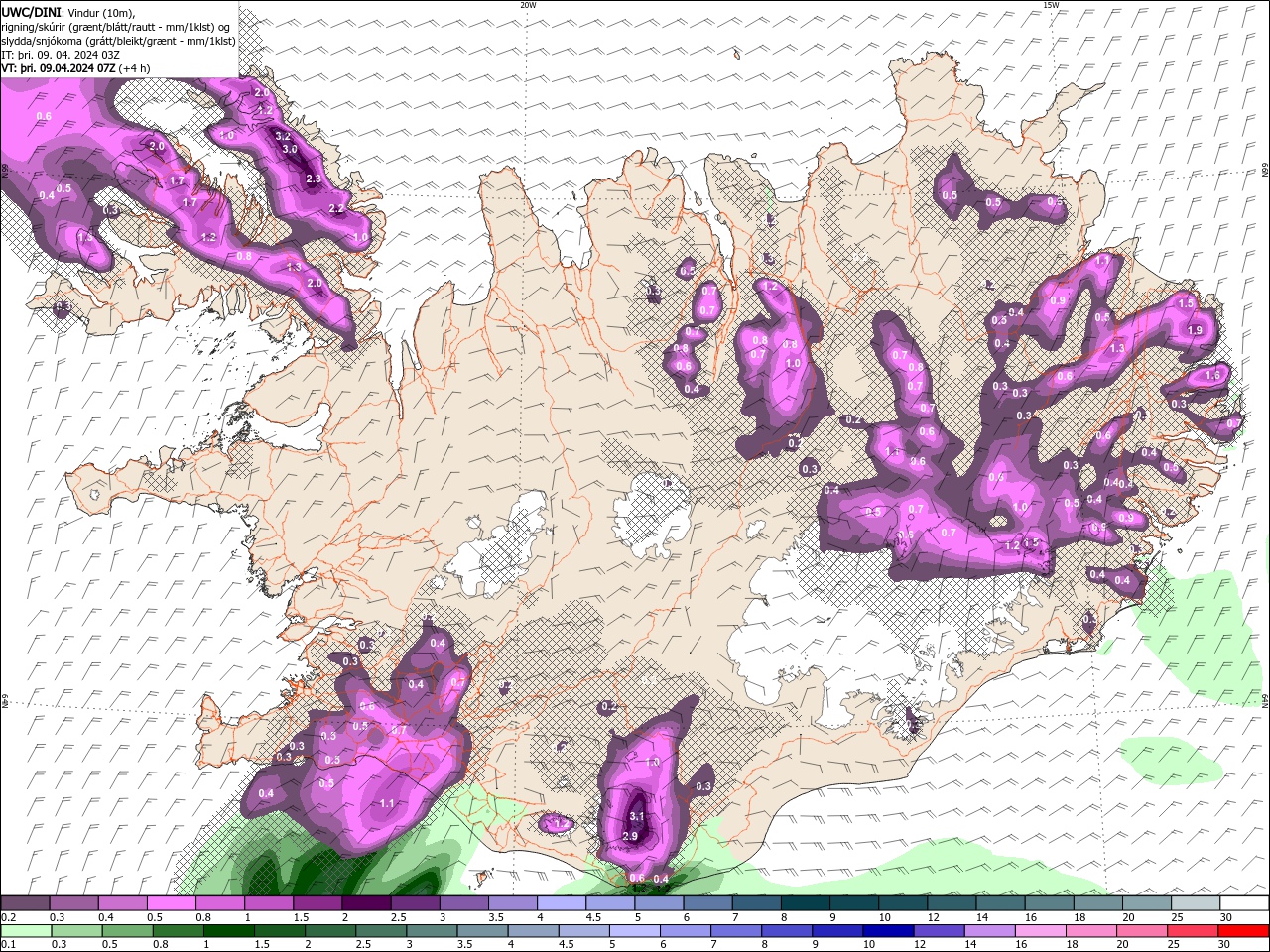
Task: Click the 'UWC/DINI' title text
Action: click(x=31, y=12)
